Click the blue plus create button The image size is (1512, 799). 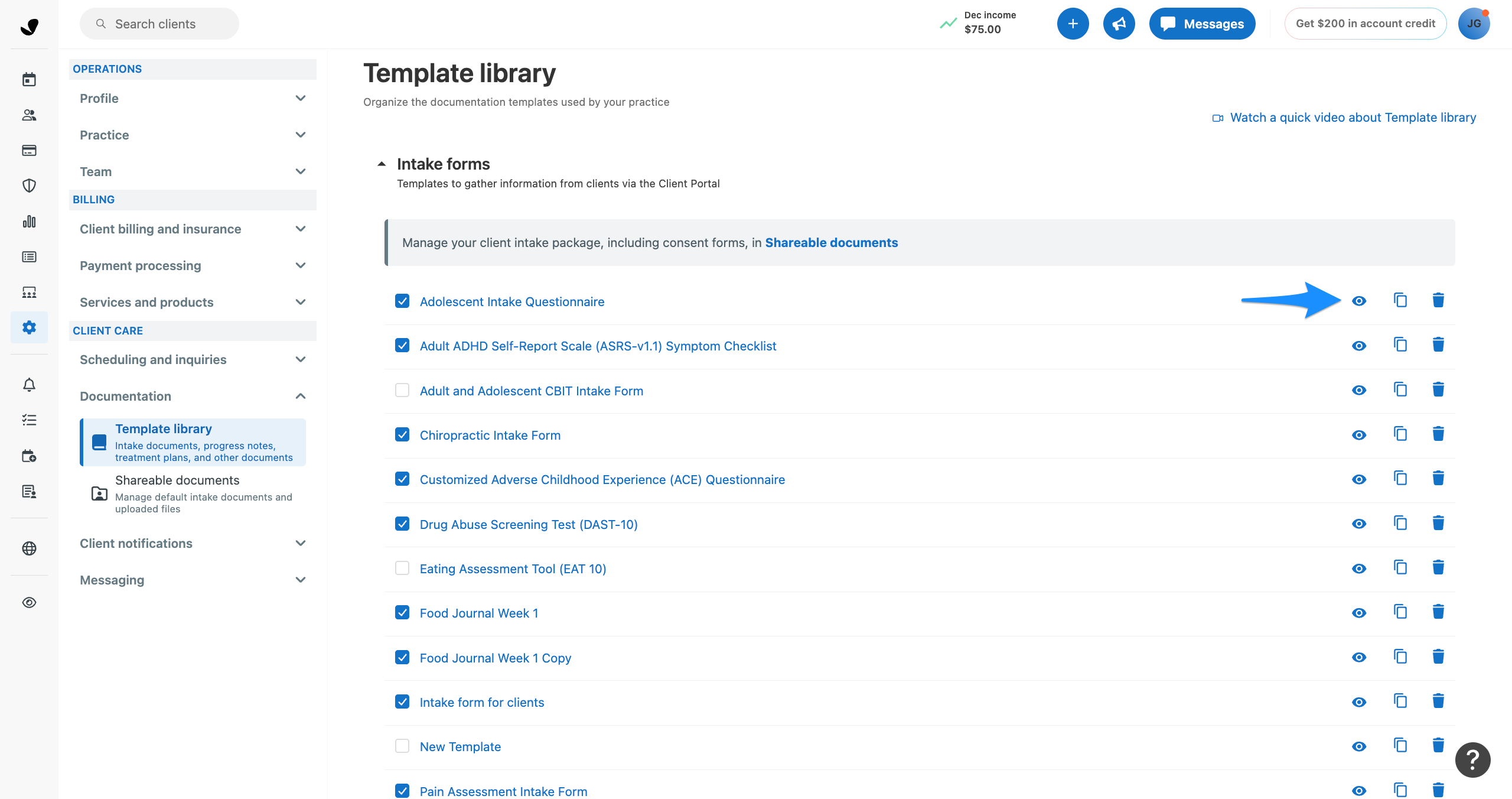click(x=1073, y=24)
